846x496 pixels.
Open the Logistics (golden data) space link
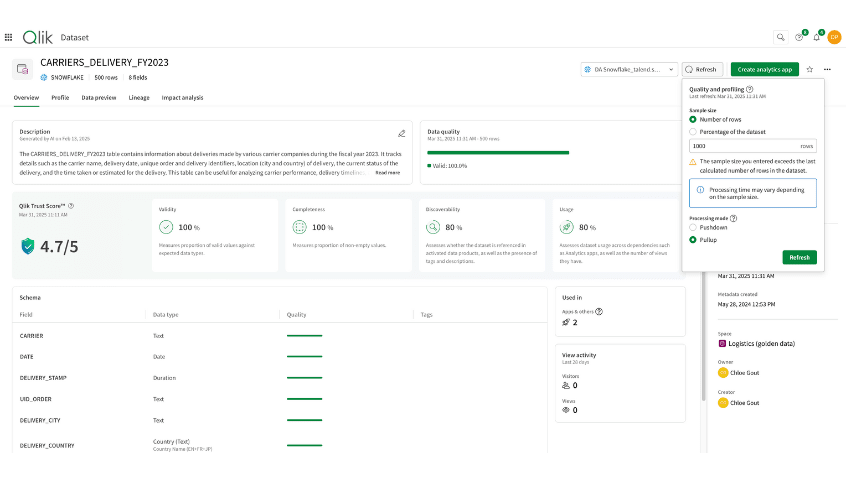tap(761, 343)
